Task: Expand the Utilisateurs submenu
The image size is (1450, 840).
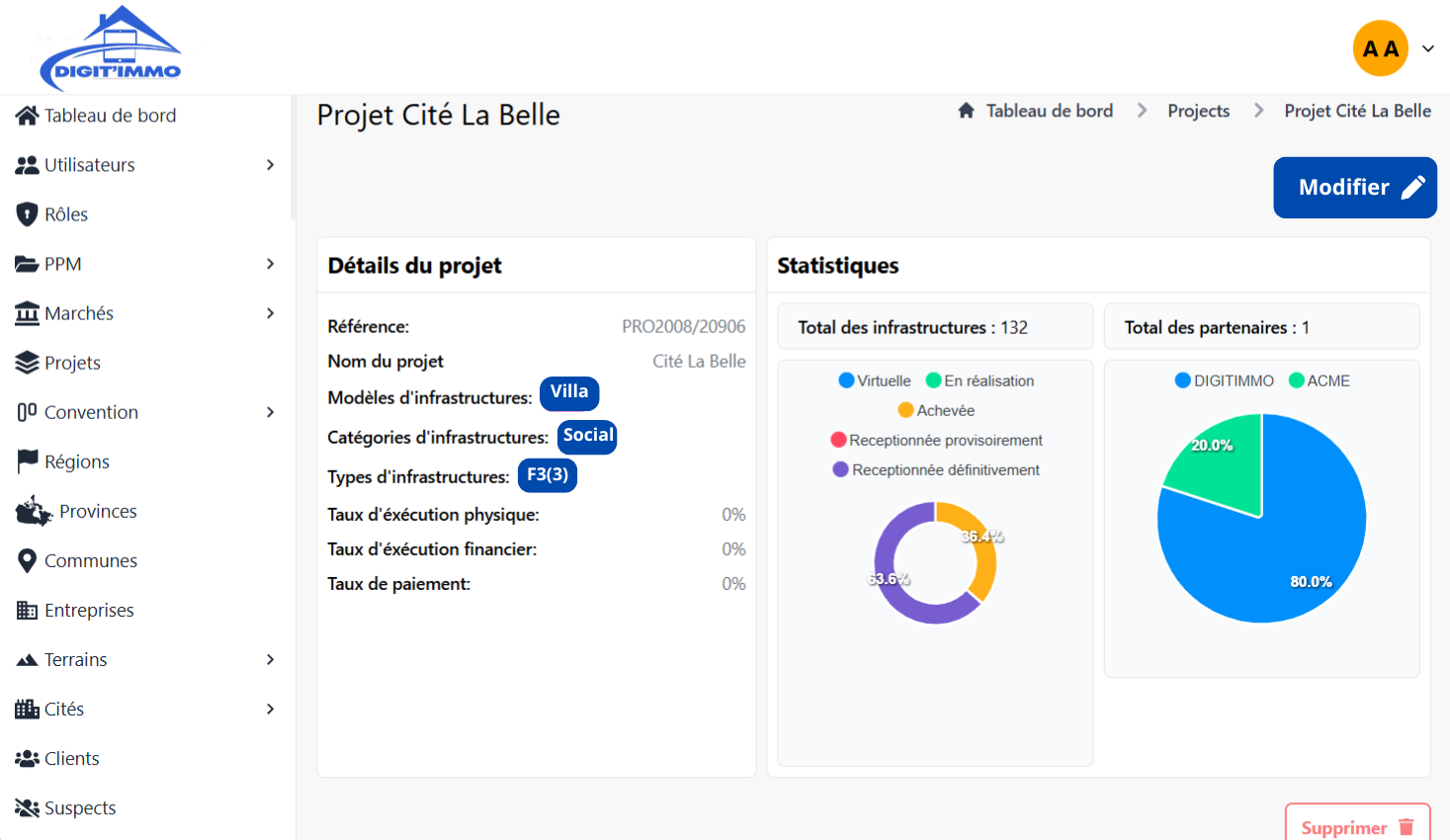Action: [270, 165]
